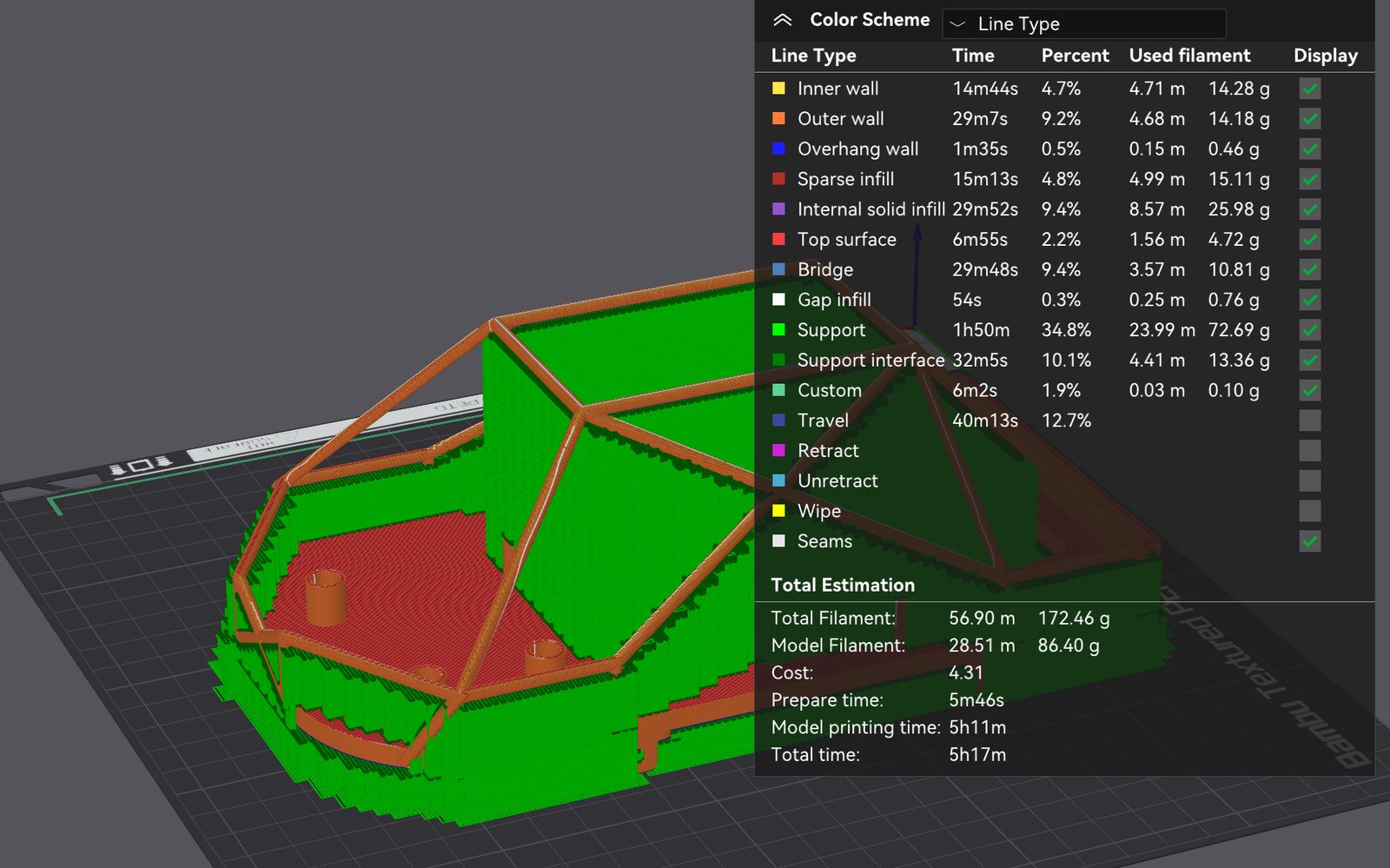
Task: Select the Inner wall line type label
Action: tap(837, 89)
